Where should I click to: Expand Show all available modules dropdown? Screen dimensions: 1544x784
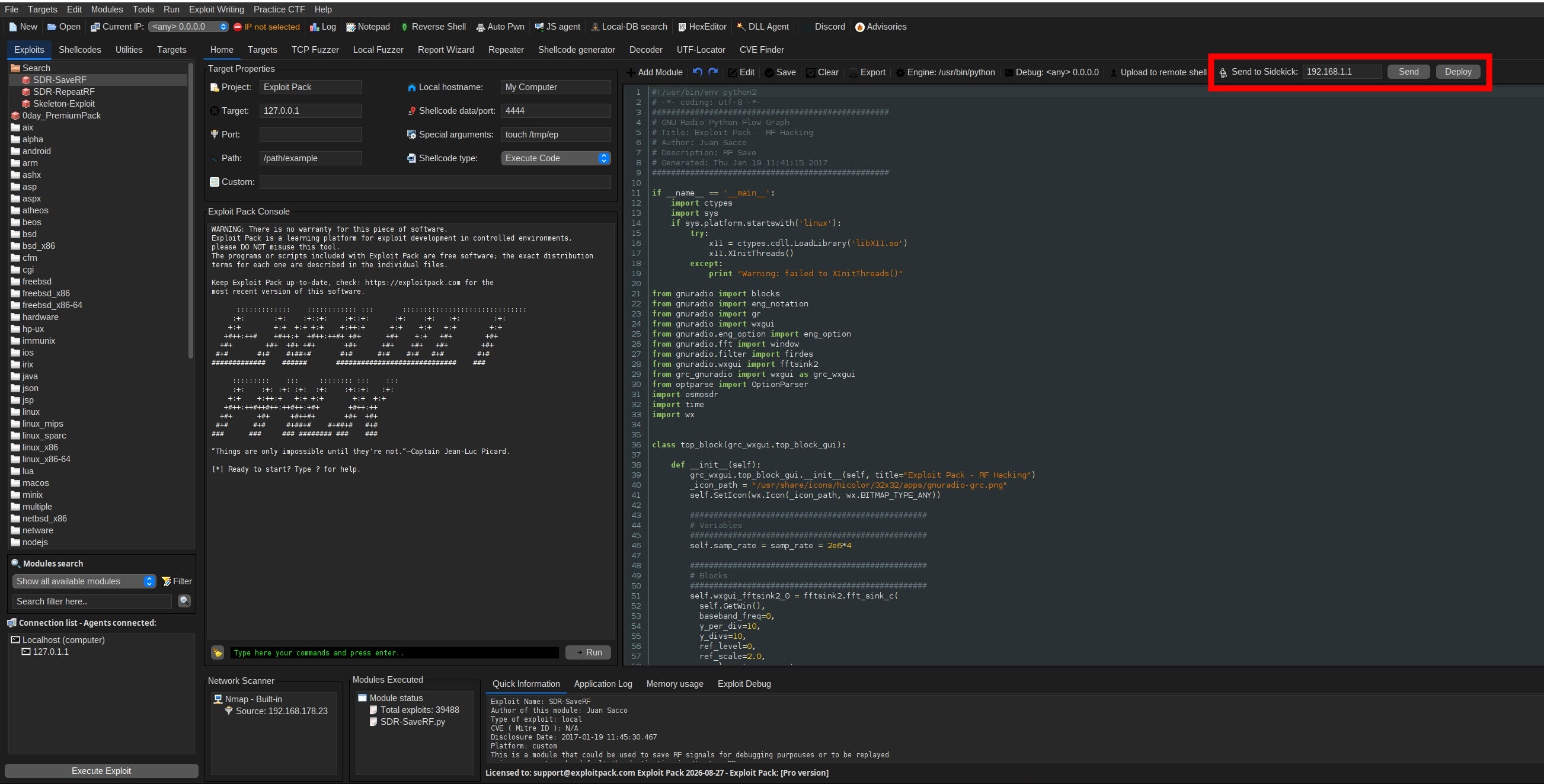click(x=84, y=581)
